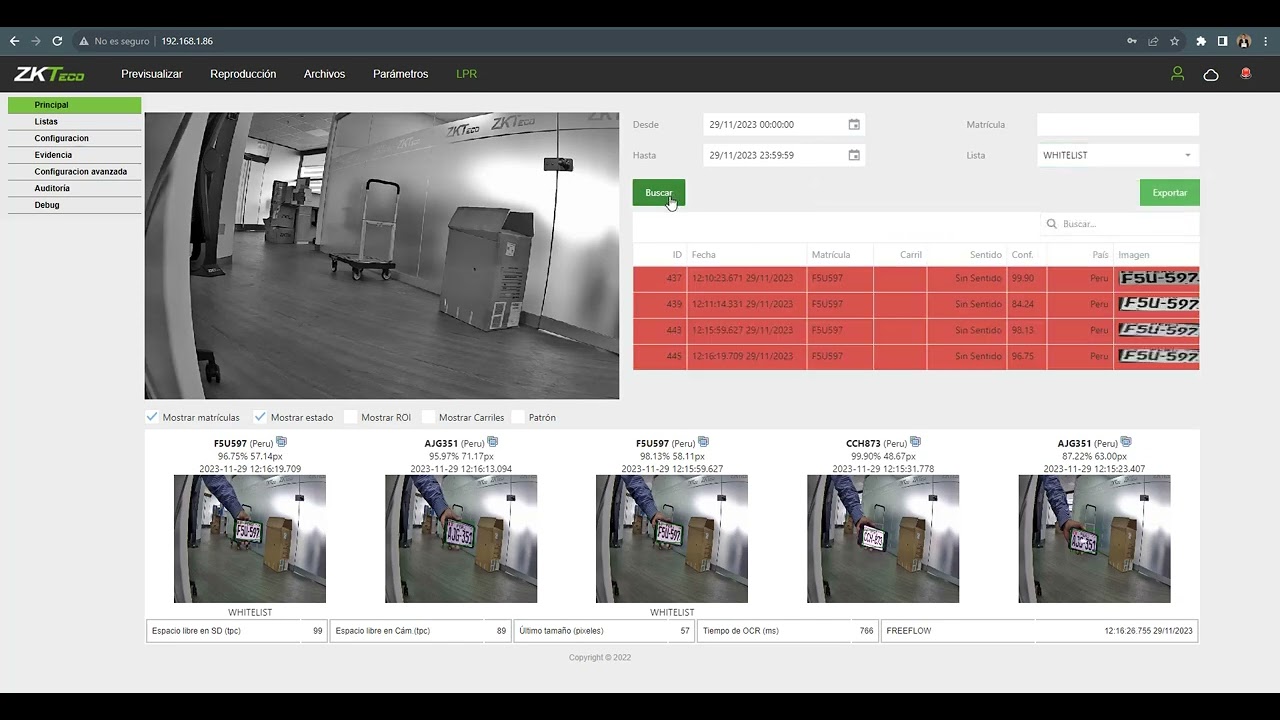This screenshot has width=1280, height=720.
Task: Open the Desde date calendar picker
Action: click(x=854, y=125)
